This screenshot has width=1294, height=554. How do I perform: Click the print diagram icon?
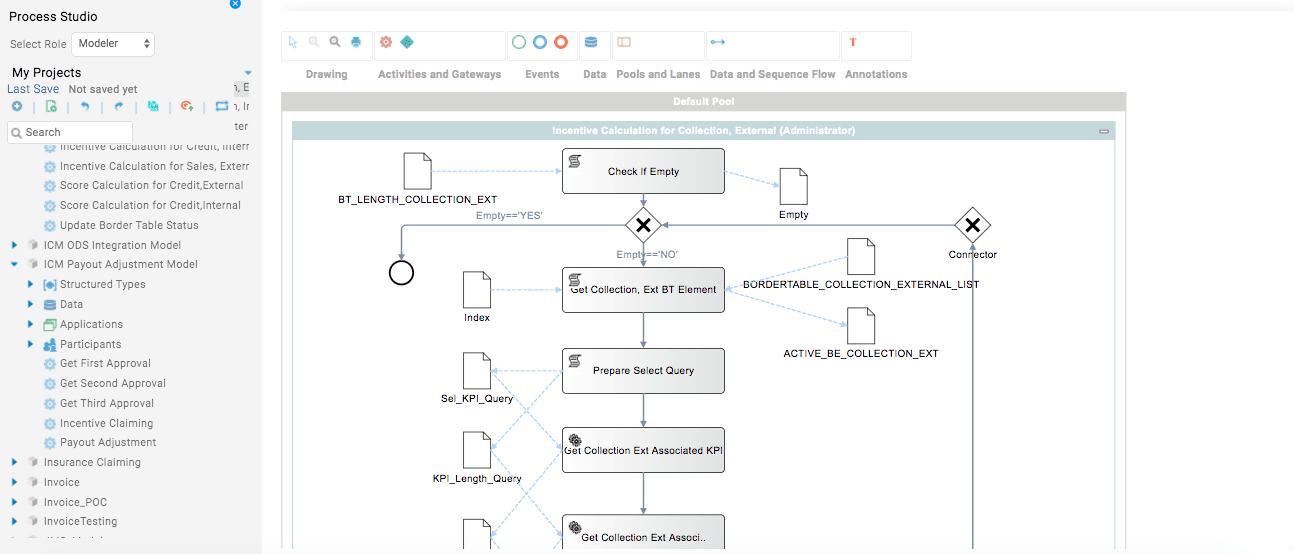coord(356,42)
